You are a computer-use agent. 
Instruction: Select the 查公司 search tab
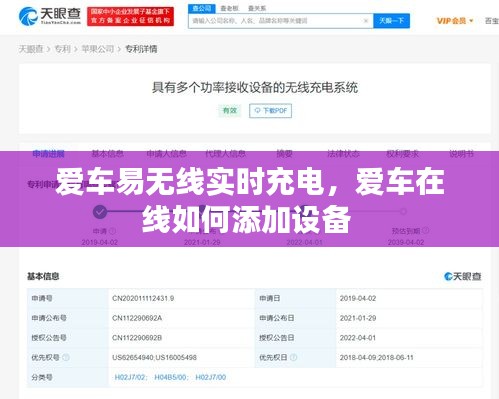[x=202, y=8]
